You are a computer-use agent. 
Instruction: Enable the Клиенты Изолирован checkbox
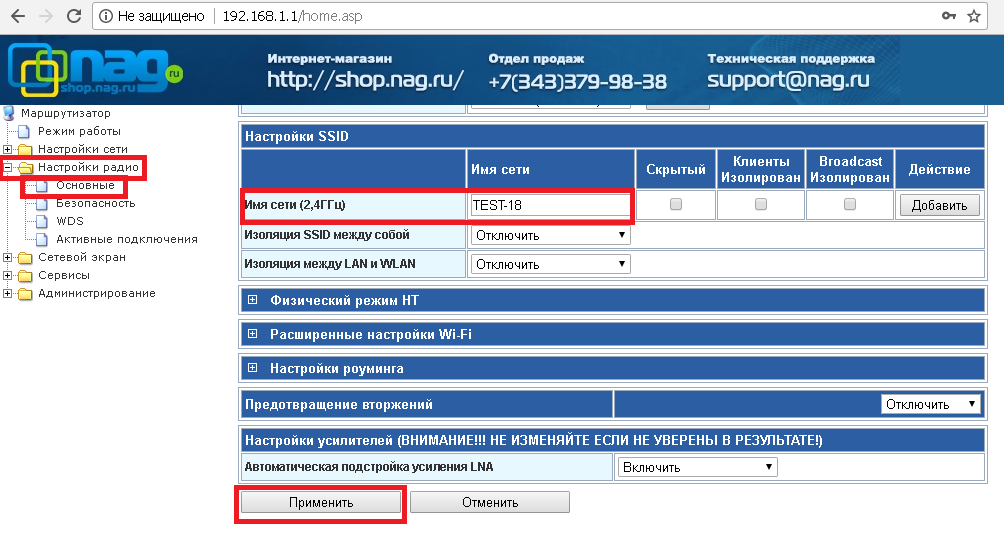[x=761, y=204]
